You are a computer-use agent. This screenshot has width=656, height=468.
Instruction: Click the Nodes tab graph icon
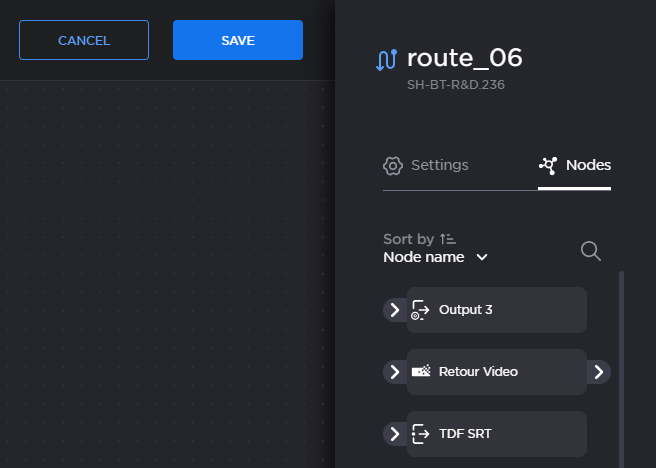(x=548, y=165)
